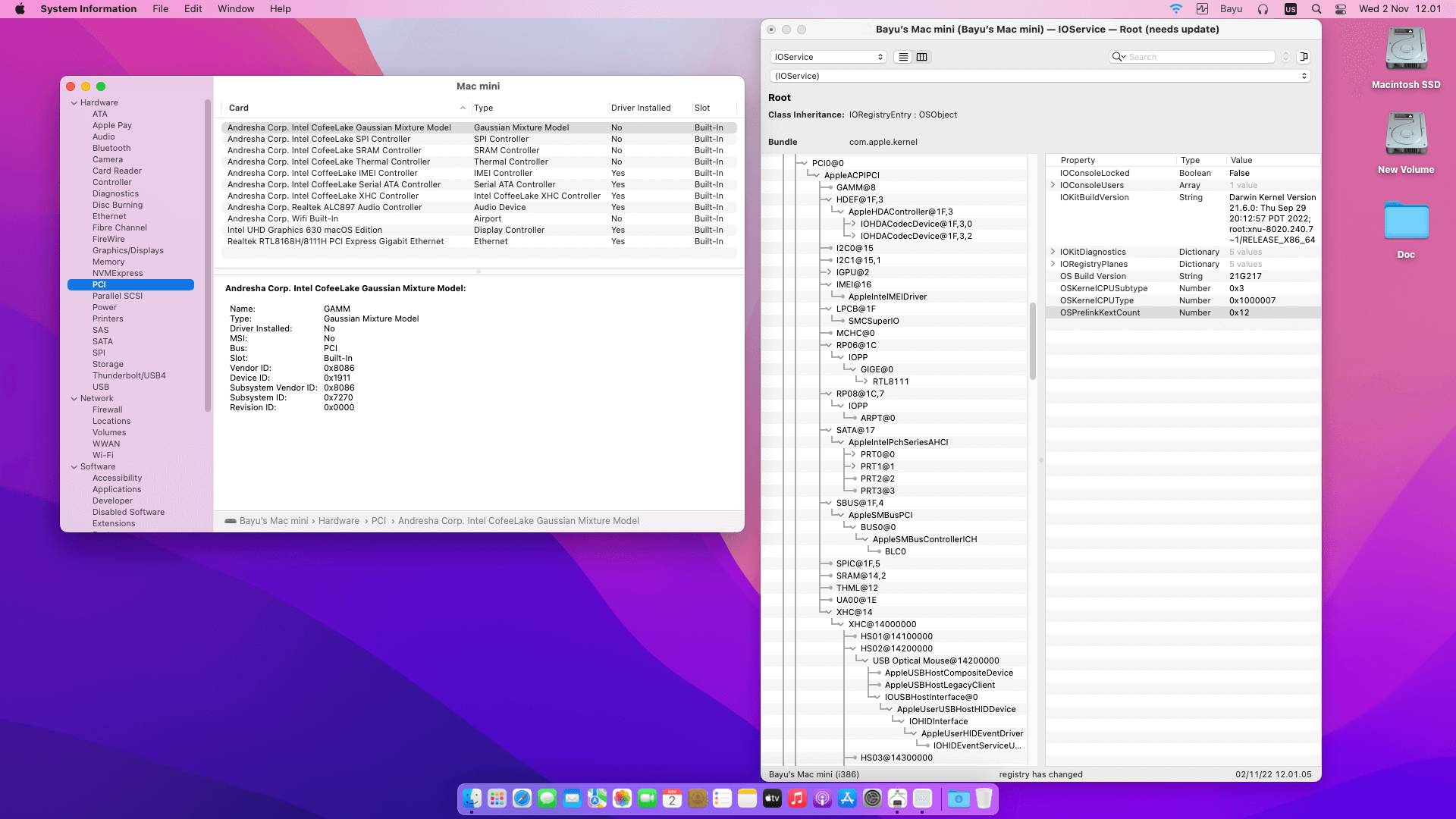Open the (IOService) path popup menu
Image resolution: width=1456 pixels, height=819 pixels.
click(x=1040, y=76)
